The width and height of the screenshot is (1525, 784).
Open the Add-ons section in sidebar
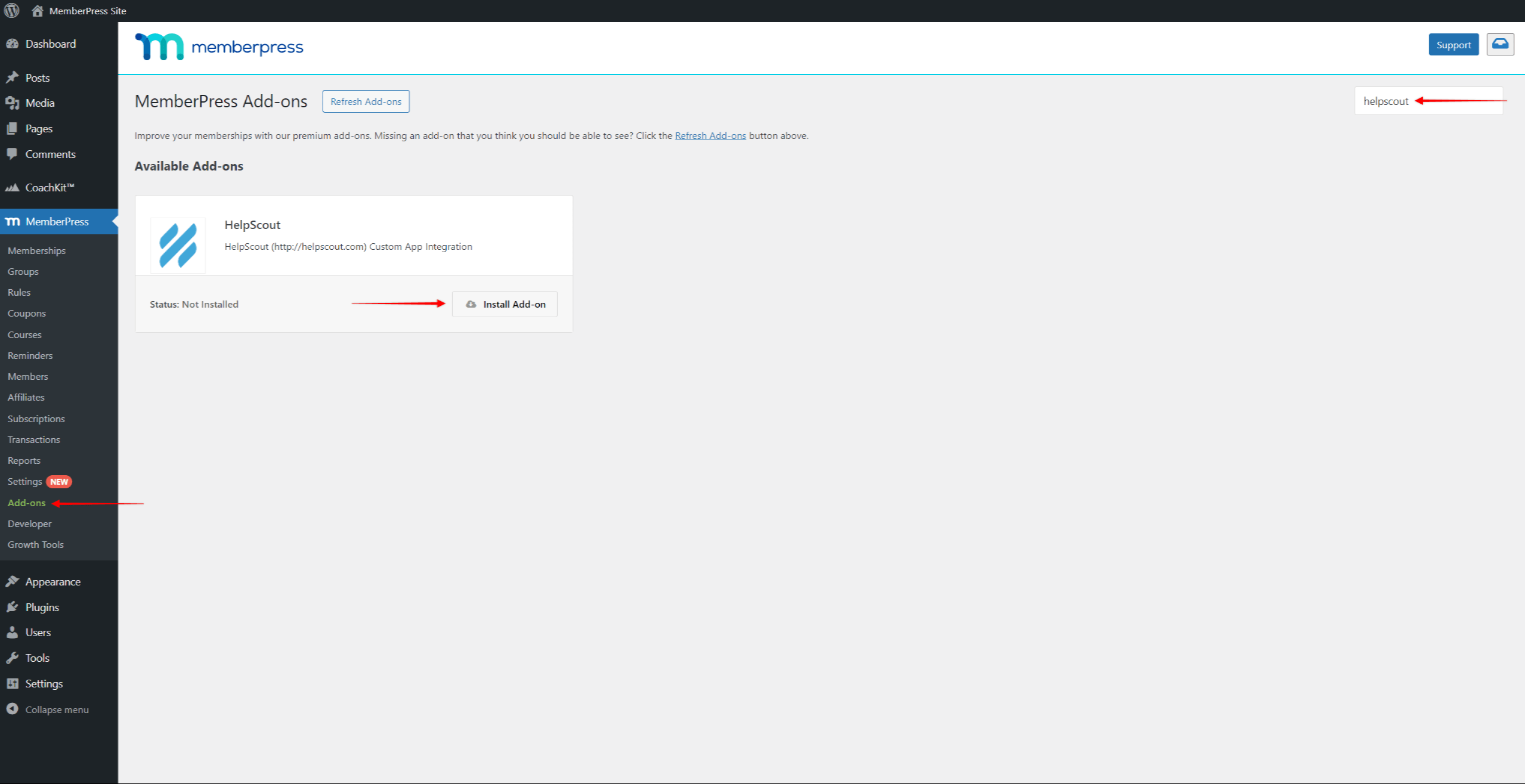coord(27,502)
